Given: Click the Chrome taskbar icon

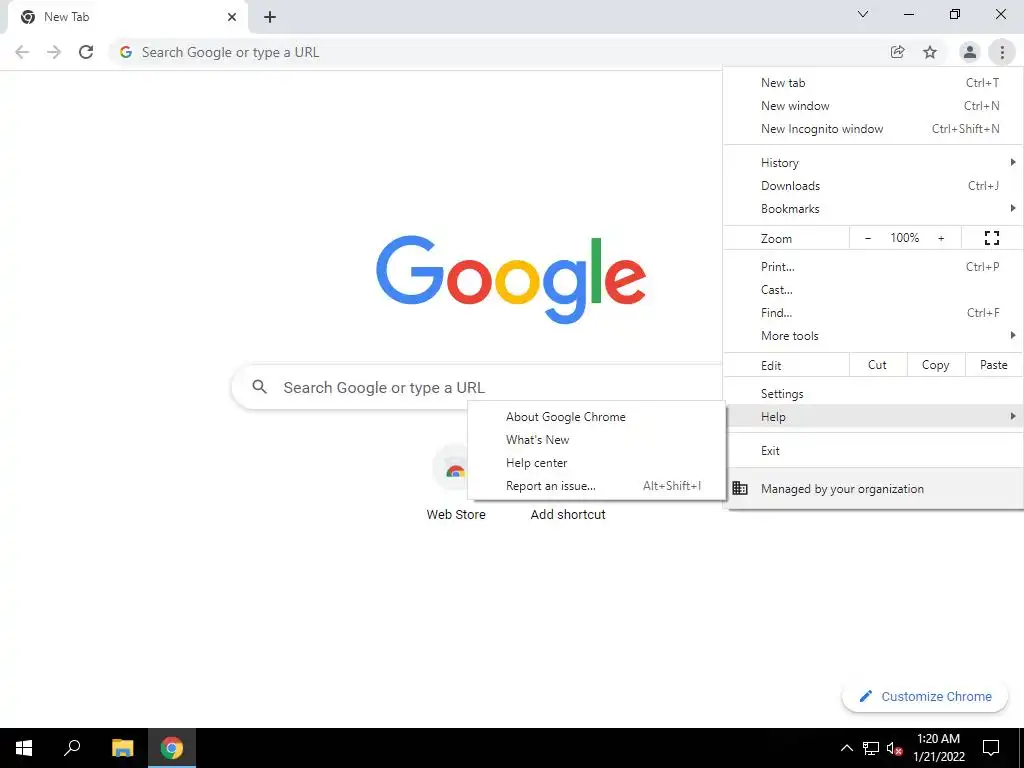Looking at the screenshot, I should coord(172,748).
